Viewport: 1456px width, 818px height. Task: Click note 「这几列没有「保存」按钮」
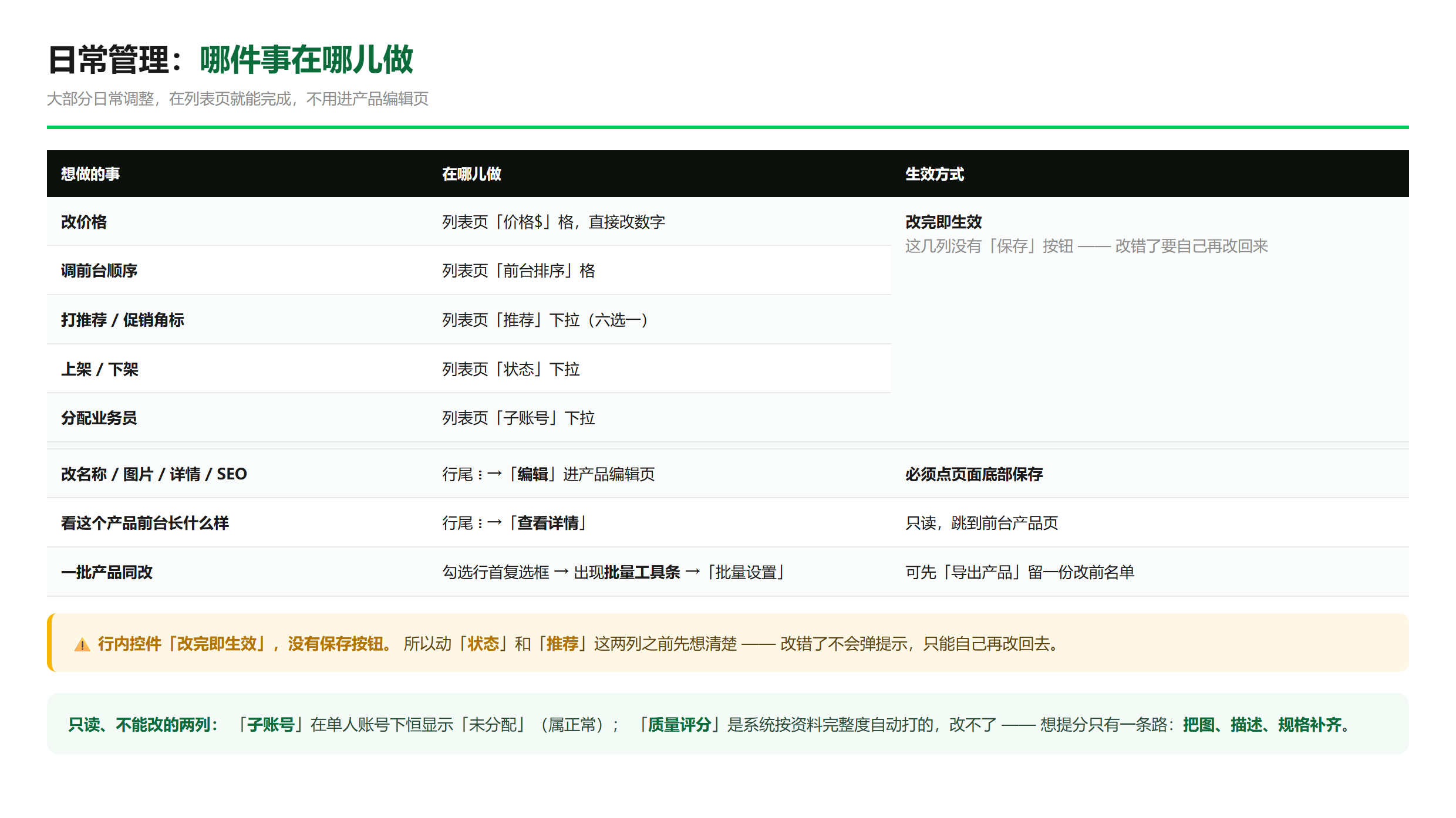(x=989, y=246)
